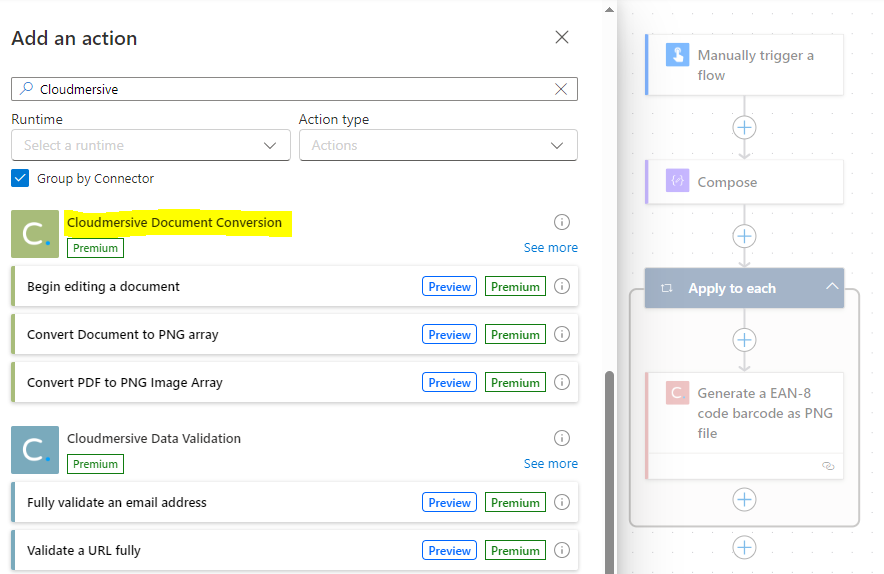Click Premium badge on Fully validate an email address
This screenshot has width=884, height=574.
click(515, 502)
